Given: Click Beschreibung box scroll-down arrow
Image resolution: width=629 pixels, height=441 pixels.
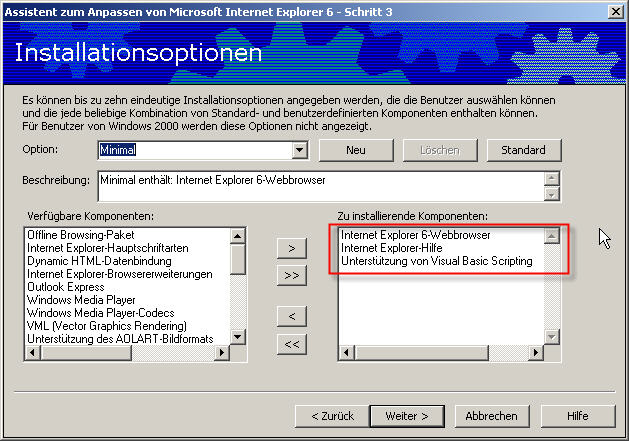Looking at the screenshot, I should (x=552, y=194).
